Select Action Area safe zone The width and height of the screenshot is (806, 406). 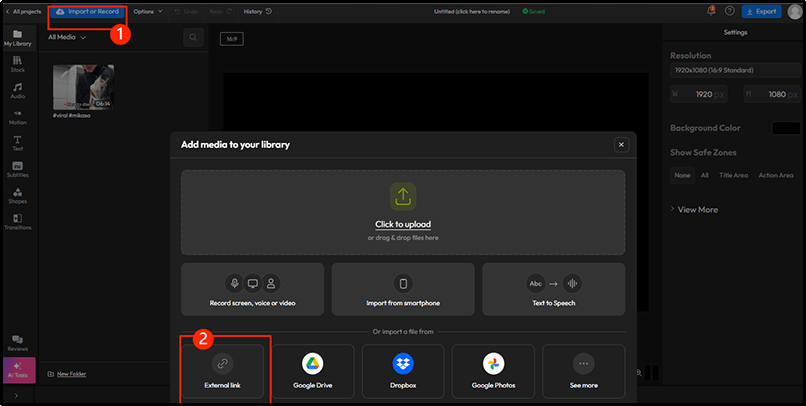[x=776, y=175]
